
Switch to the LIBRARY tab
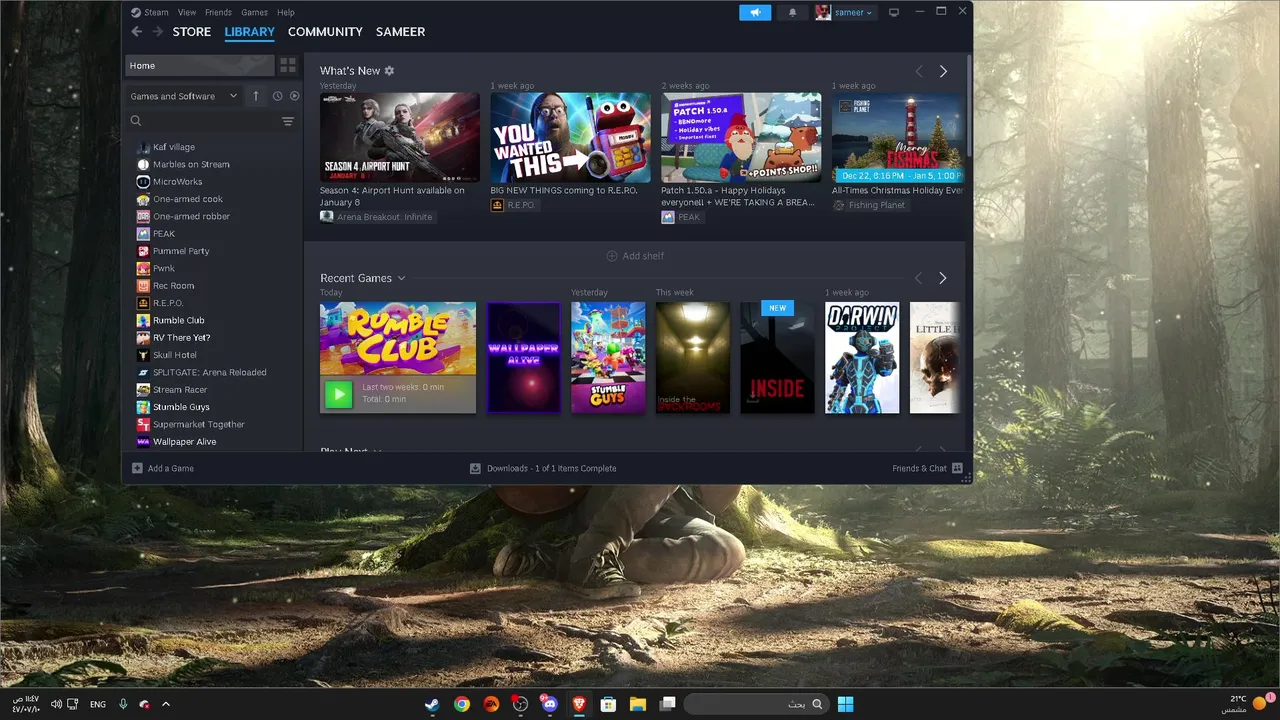[x=249, y=32]
